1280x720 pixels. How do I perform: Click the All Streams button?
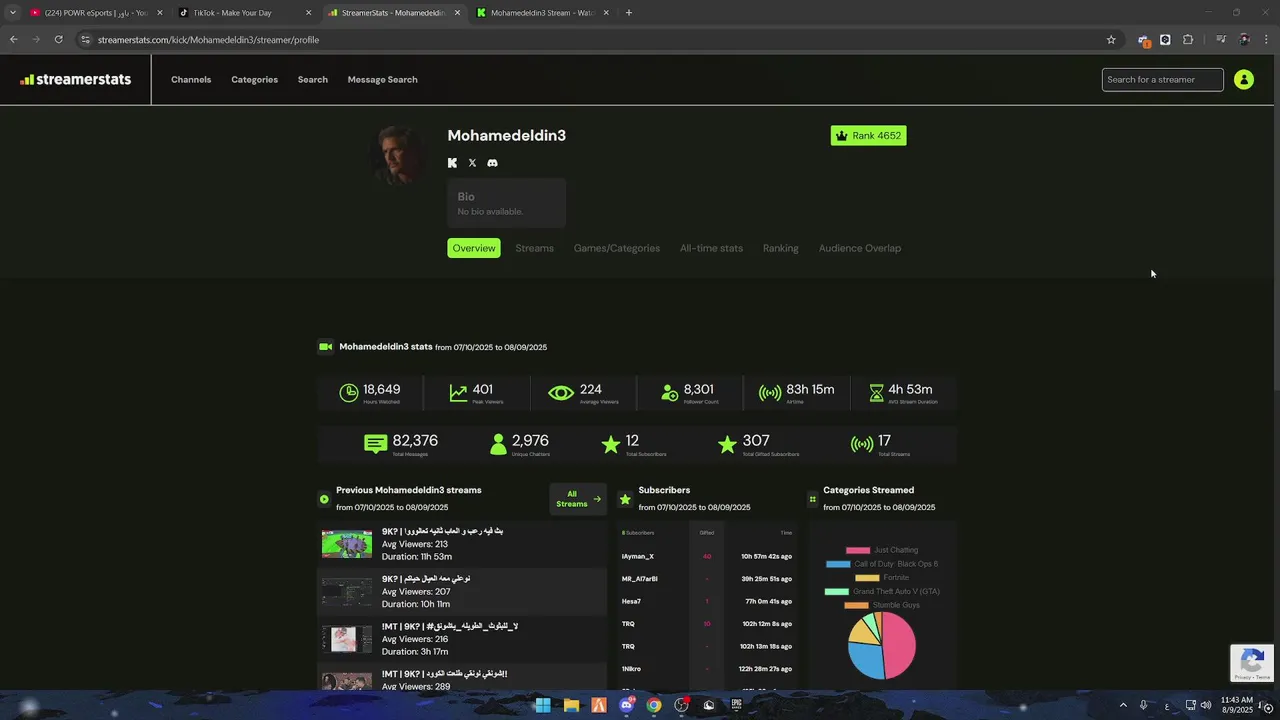[x=577, y=499]
